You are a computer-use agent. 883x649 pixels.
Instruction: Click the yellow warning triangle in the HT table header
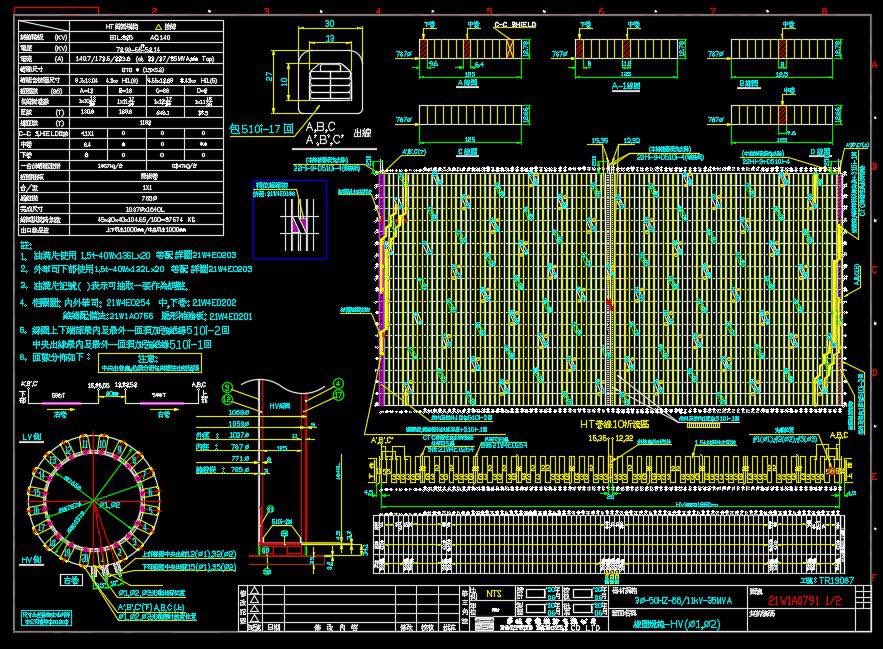[x=158, y=26]
